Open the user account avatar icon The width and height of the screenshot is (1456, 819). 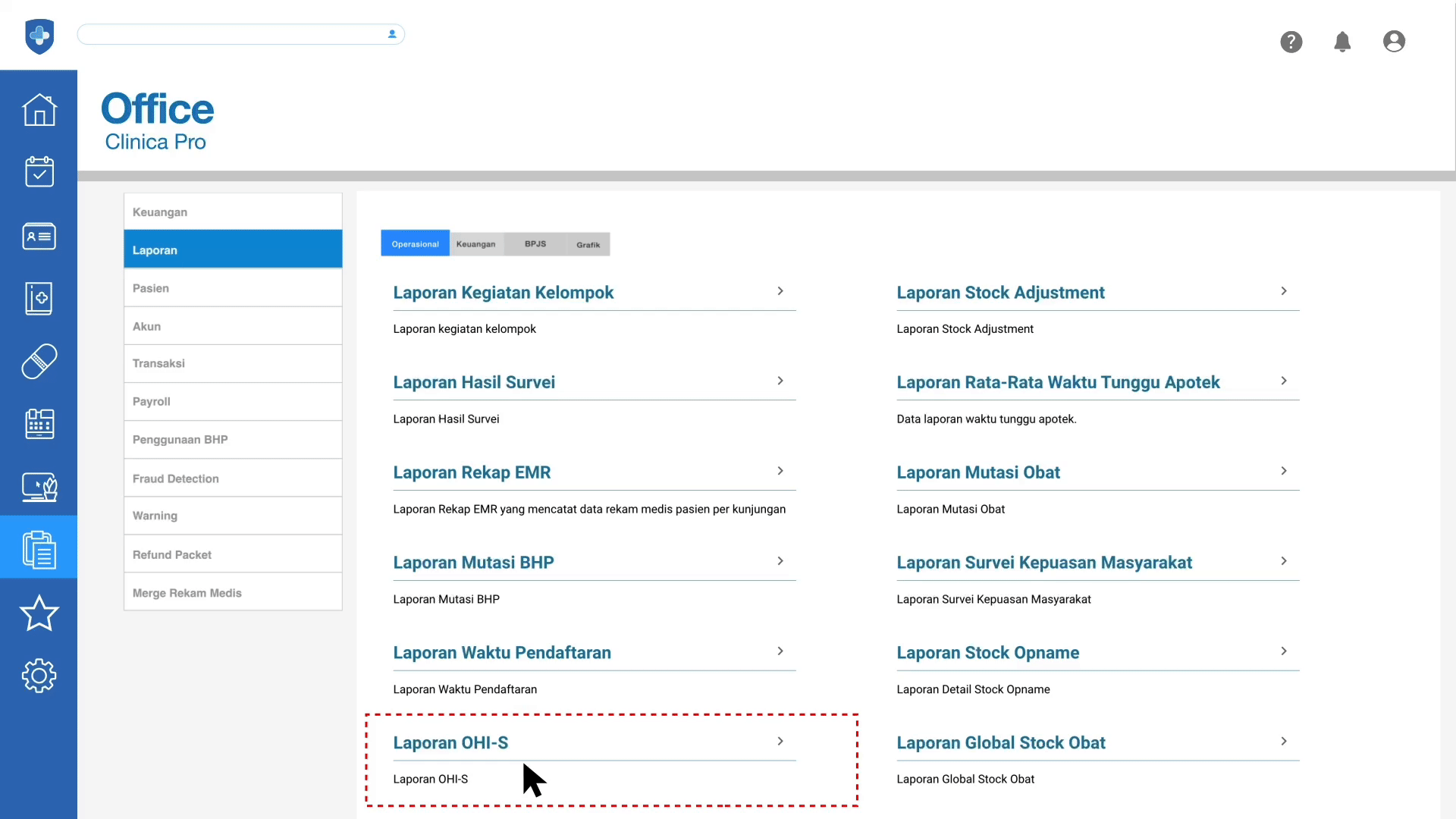tap(1394, 42)
